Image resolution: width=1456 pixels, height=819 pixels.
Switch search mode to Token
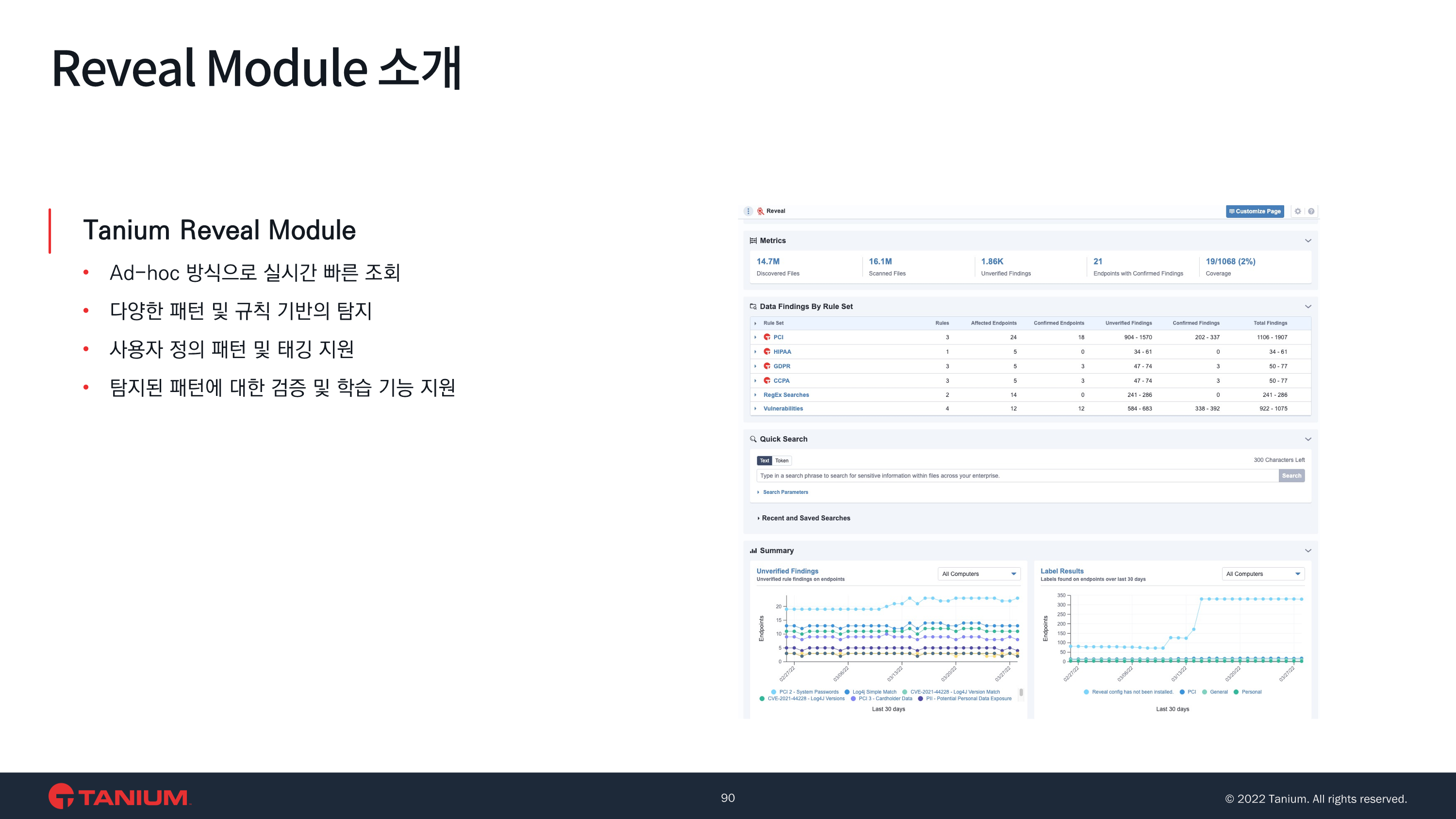pos(782,460)
